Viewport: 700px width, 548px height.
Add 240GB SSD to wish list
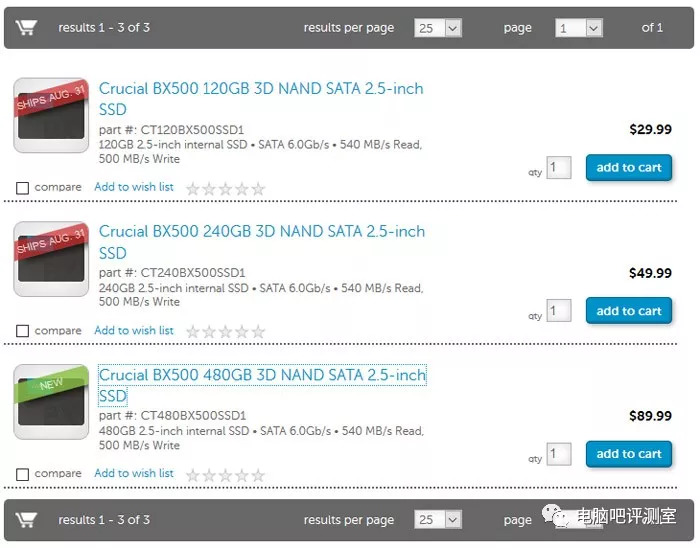click(134, 330)
